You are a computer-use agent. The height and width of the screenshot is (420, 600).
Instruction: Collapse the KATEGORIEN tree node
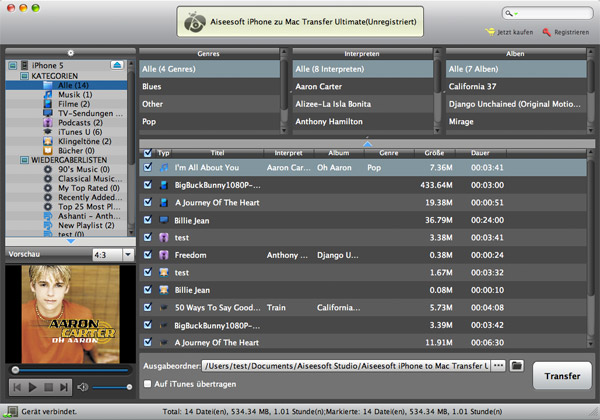(x=24, y=76)
